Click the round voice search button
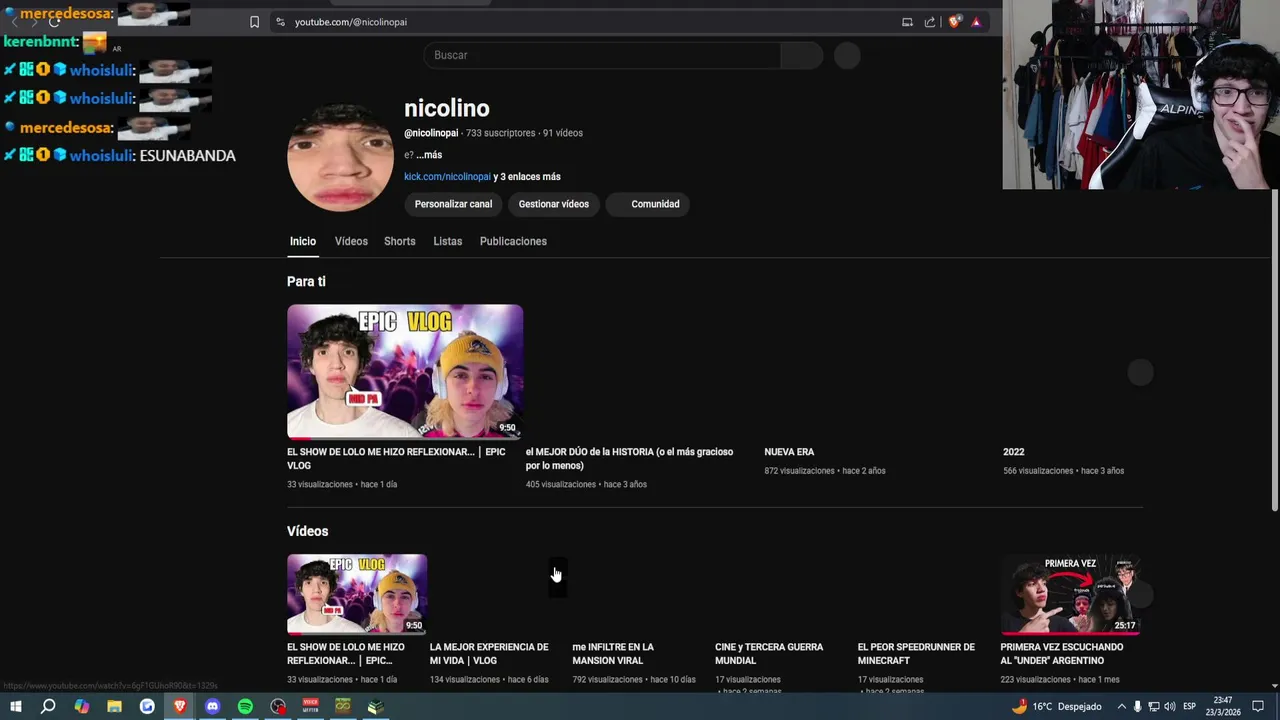This screenshot has height=720, width=1280. [x=847, y=55]
